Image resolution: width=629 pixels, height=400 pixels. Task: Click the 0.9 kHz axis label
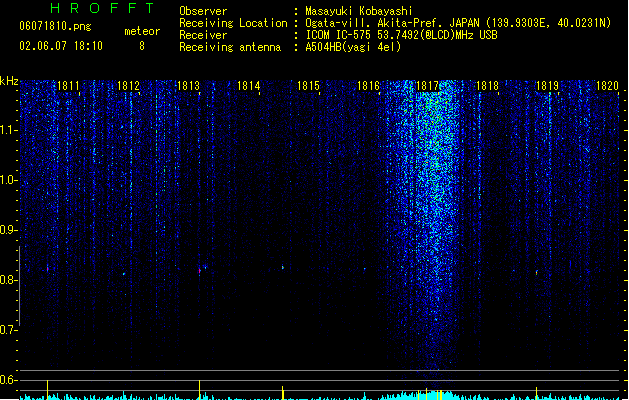click(8, 230)
